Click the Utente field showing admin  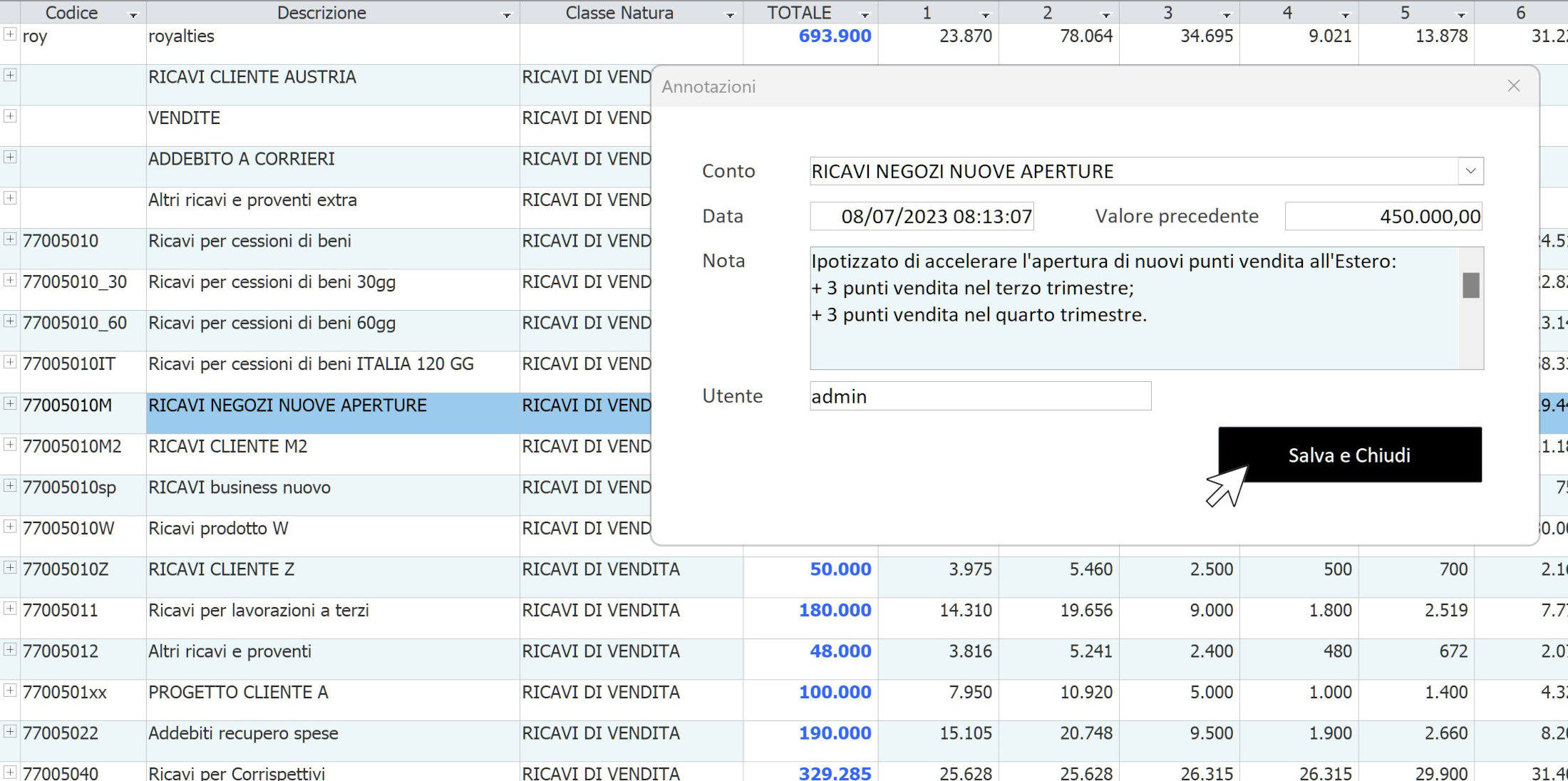[x=981, y=396]
